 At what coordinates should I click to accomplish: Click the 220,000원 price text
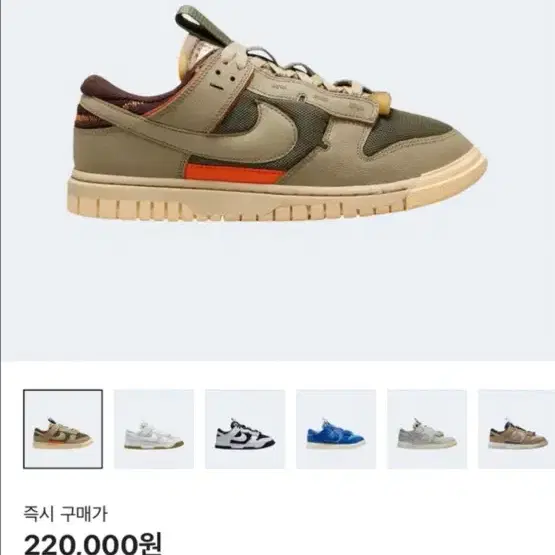[93, 544]
